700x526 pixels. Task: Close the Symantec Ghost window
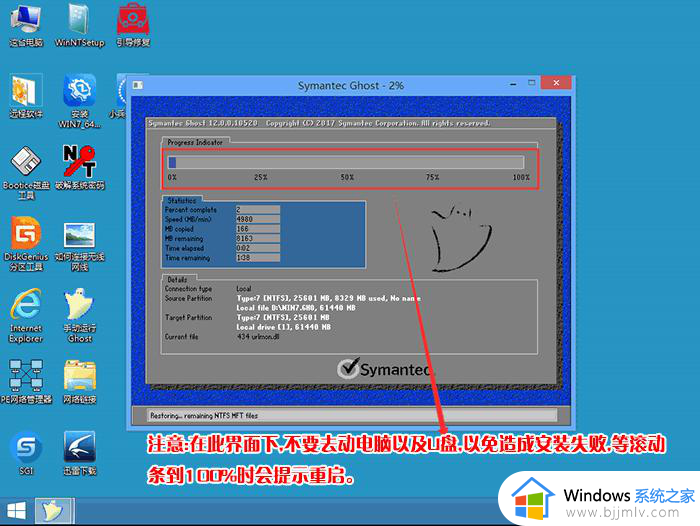pyautogui.click(x=556, y=83)
